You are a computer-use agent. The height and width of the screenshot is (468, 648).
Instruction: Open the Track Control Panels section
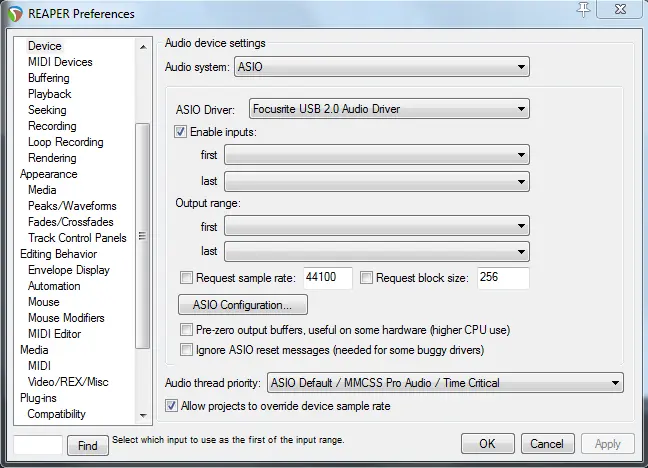[x=77, y=238]
